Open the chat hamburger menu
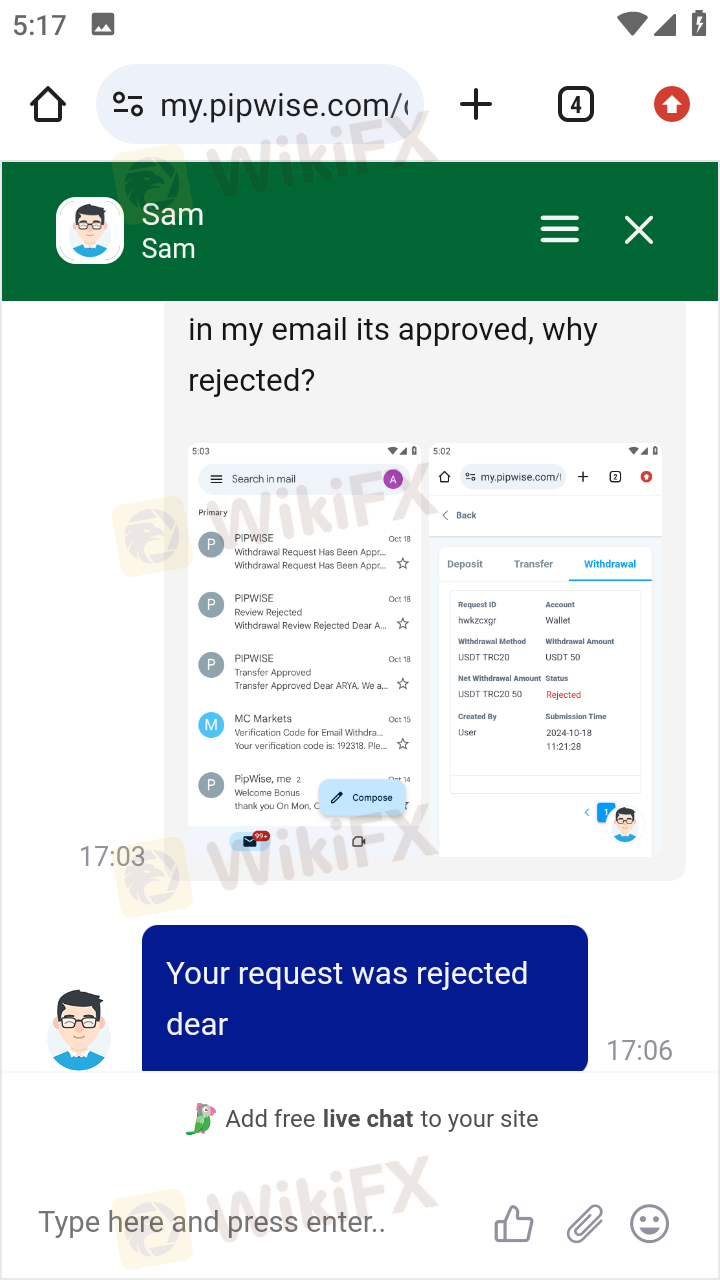The width and height of the screenshot is (720, 1280). pos(560,230)
